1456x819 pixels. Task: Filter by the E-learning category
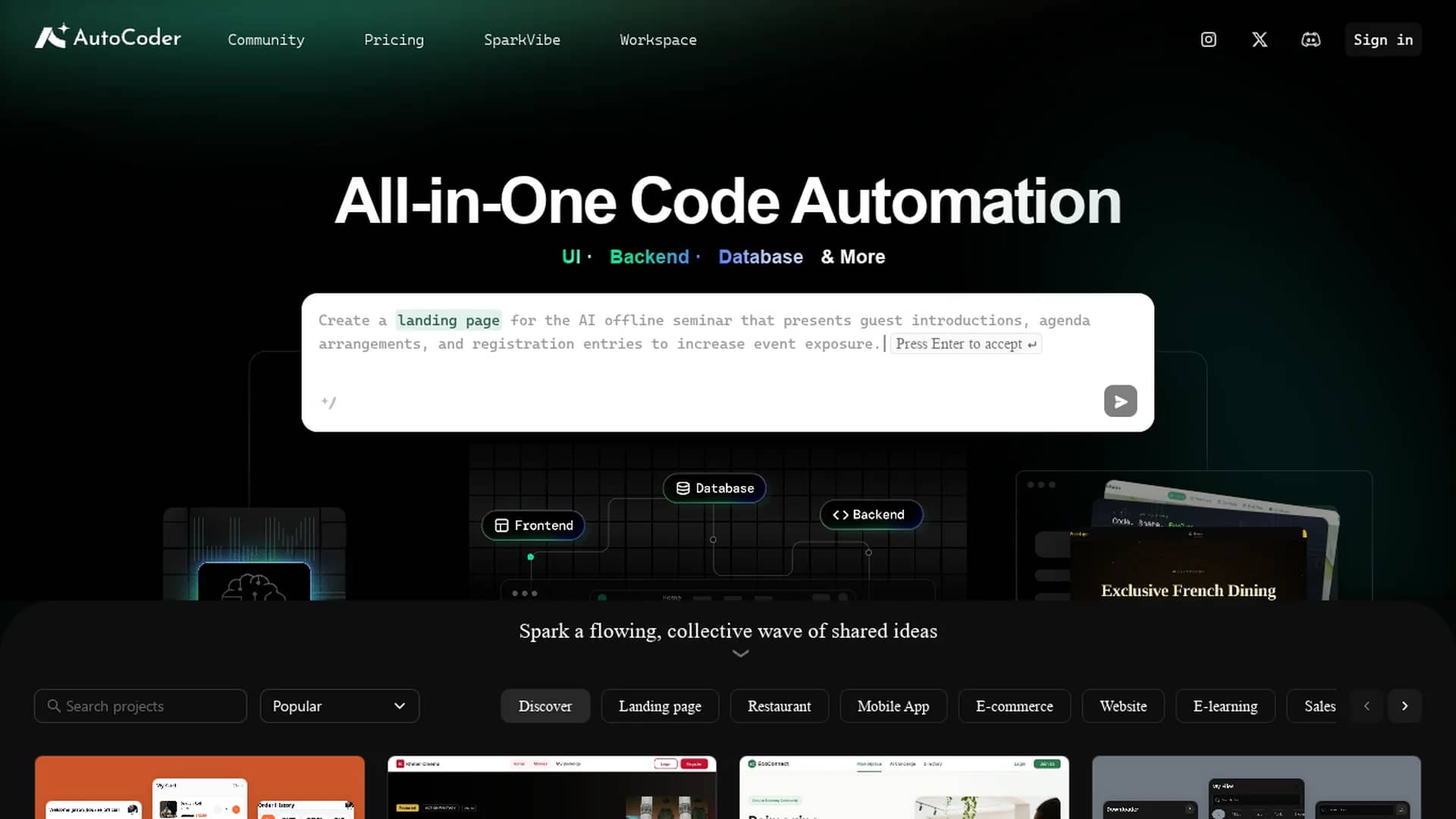point(1225,706)
